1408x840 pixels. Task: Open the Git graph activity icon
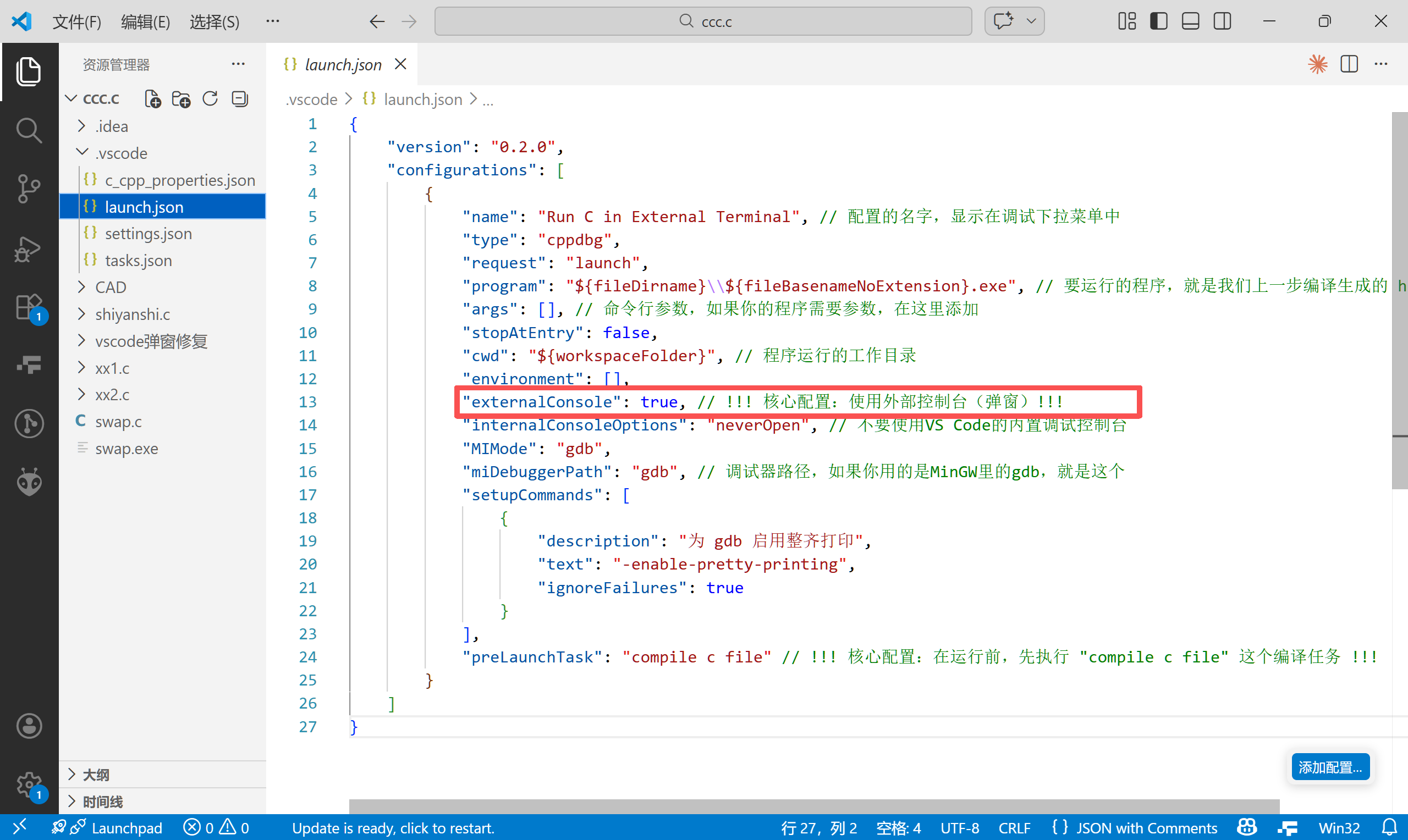[28, 423]
